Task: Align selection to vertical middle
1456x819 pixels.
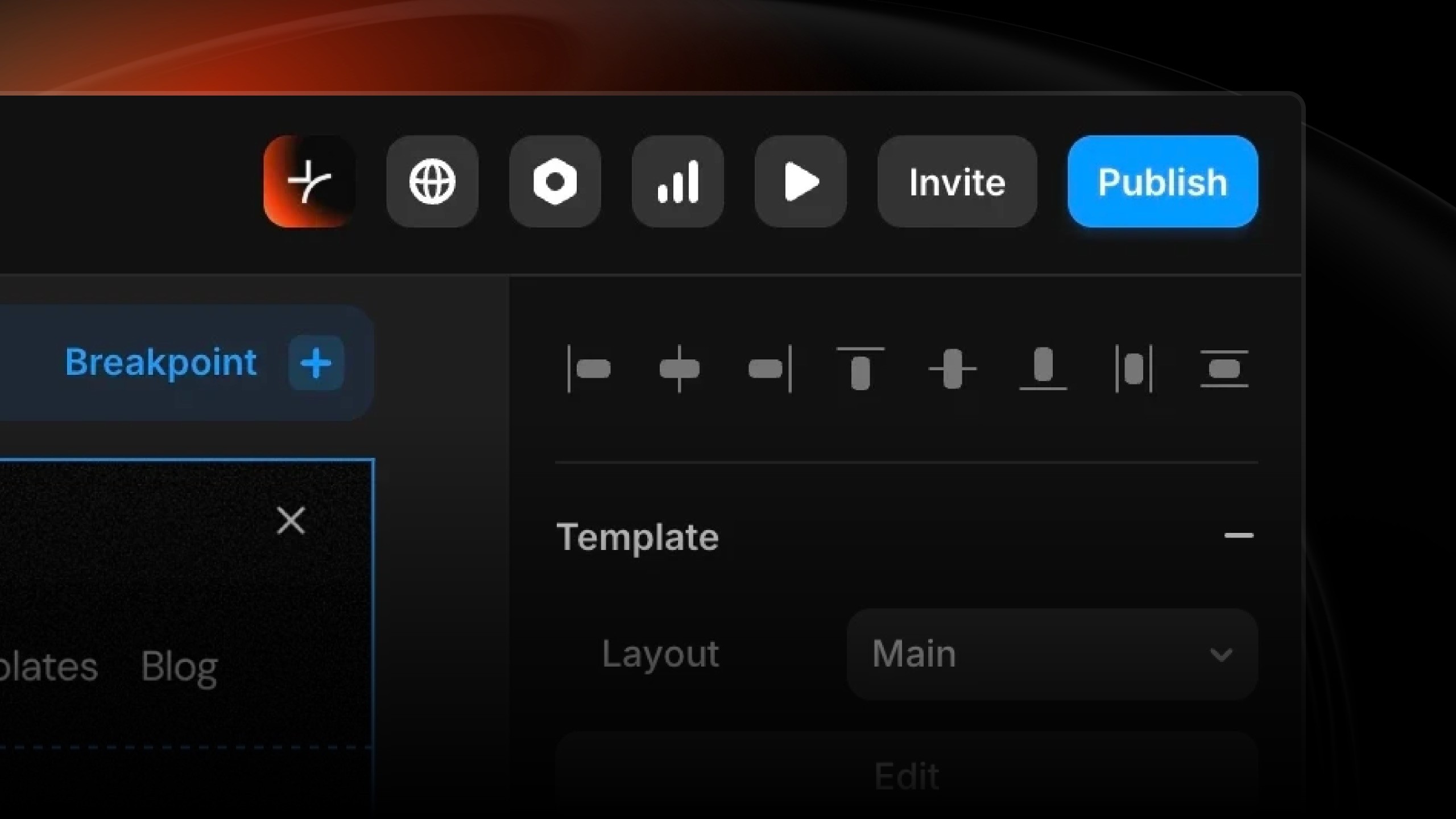Action: pos(952,369)
